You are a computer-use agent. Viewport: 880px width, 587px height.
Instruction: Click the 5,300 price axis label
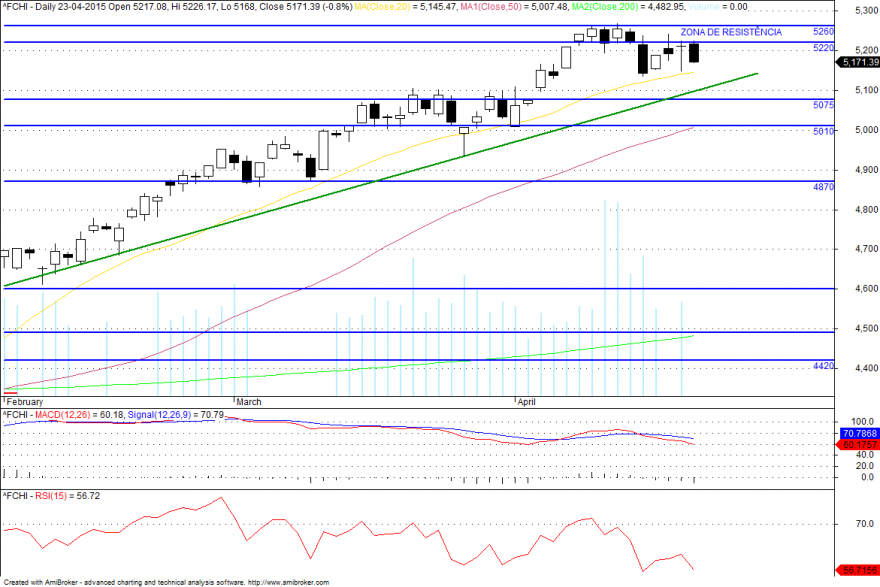coord(867,11)
